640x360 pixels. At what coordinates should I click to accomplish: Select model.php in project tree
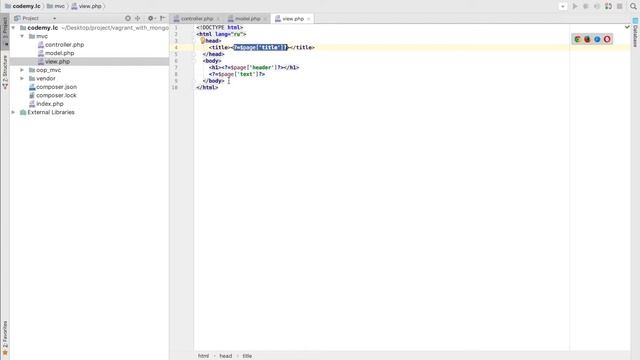(59, 53)
